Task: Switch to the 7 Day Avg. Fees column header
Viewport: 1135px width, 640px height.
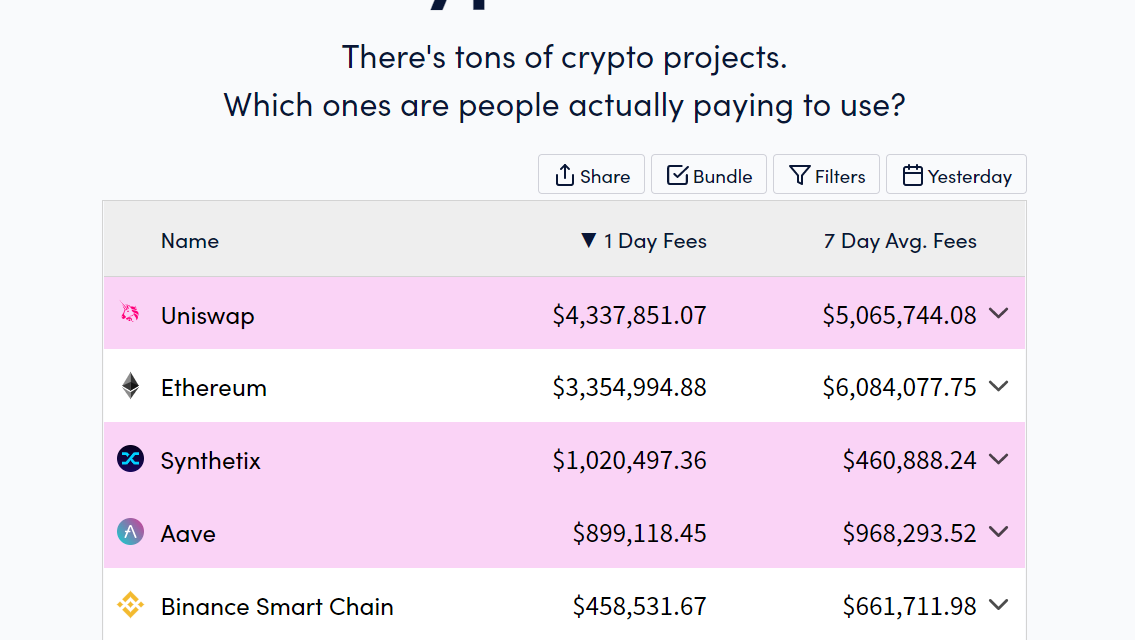Action: point(899,241)
